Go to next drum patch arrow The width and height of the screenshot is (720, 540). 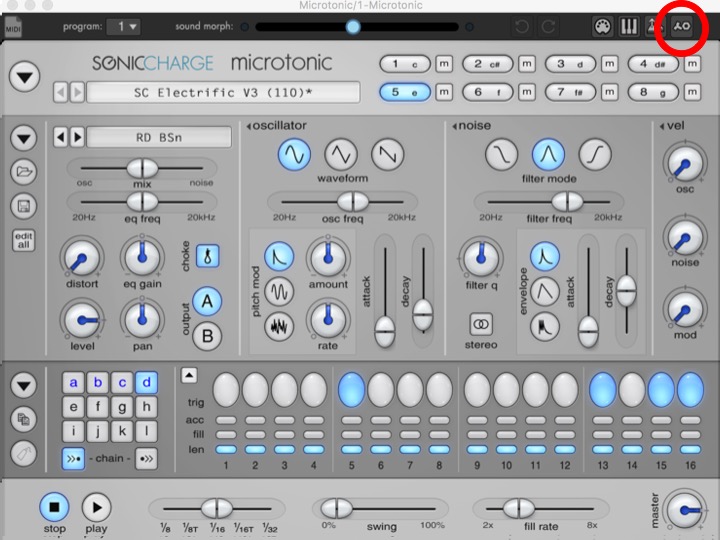click(x=77, y=137)
